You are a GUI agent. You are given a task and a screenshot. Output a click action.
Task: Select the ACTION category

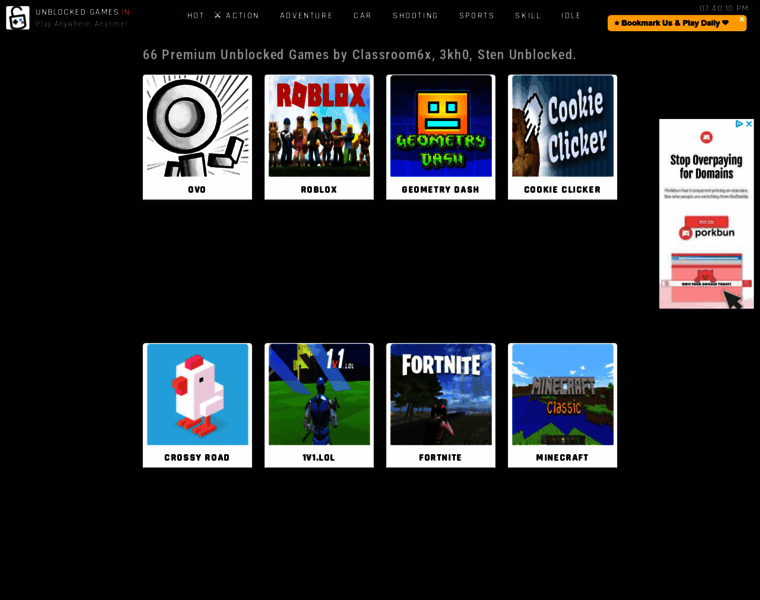(242, 16)
